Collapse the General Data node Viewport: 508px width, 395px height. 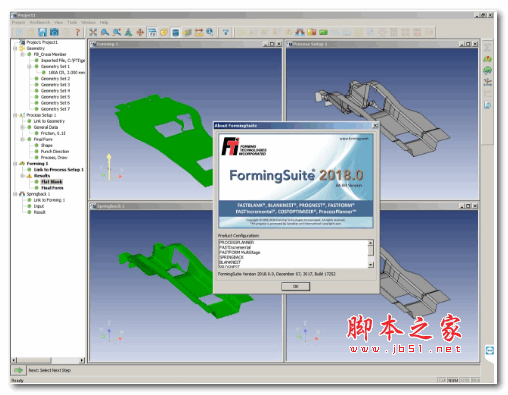click(x=22, y=127)
